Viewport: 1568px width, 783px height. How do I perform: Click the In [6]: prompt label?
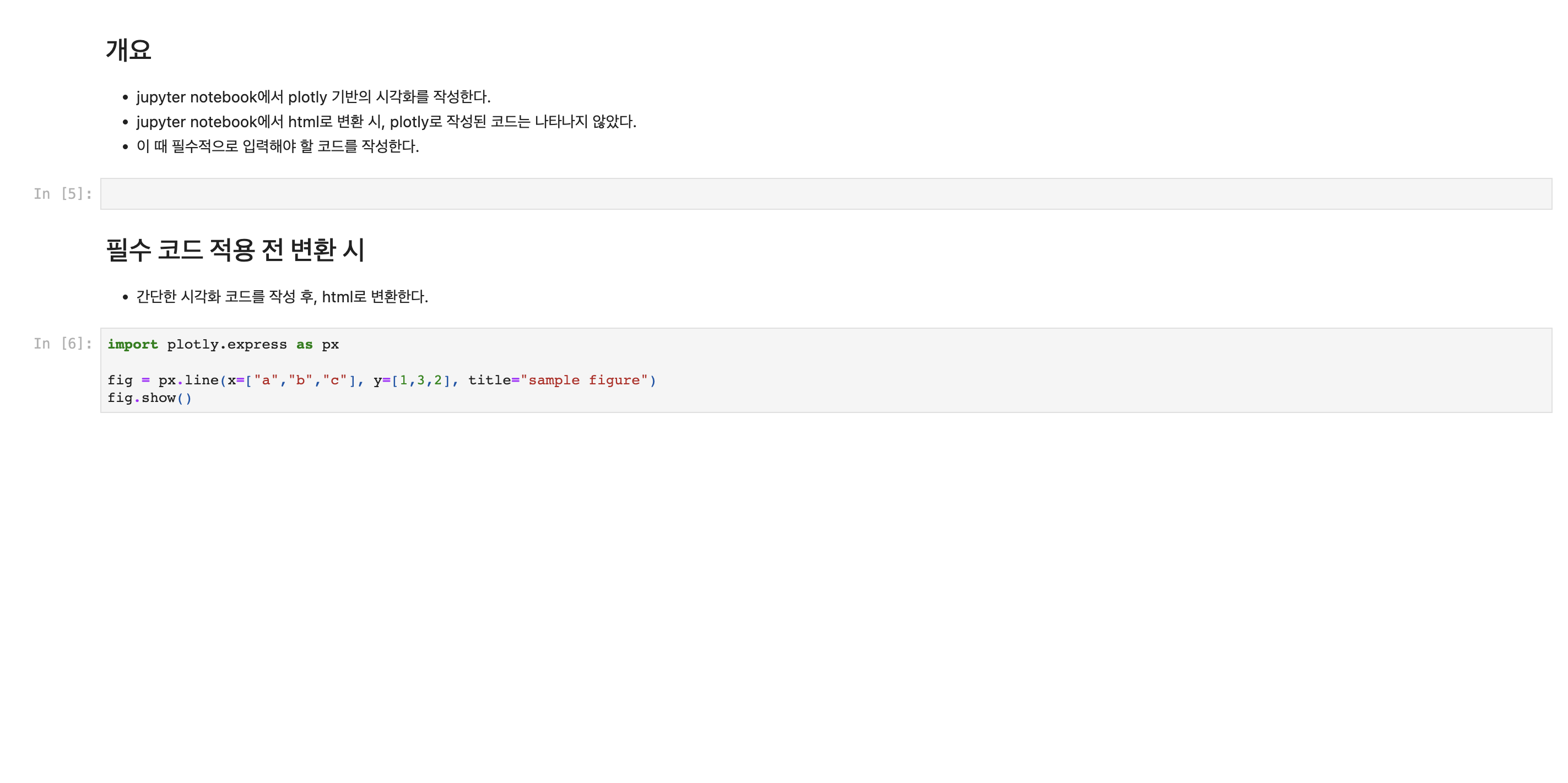pyautogui.click(x=63, y=343)
